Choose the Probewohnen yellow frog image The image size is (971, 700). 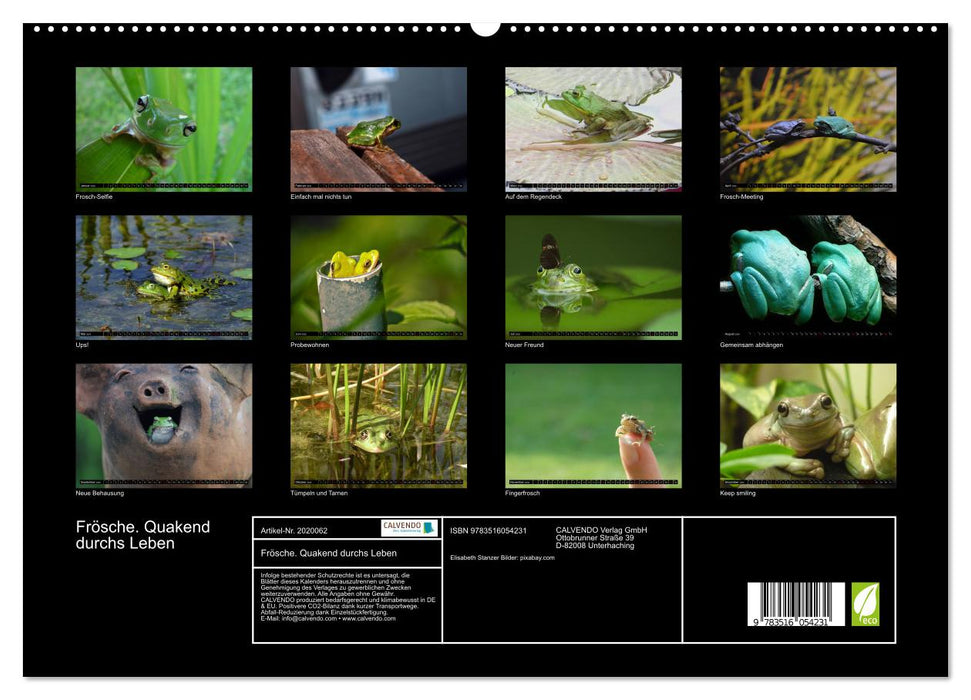coord(378,277)
